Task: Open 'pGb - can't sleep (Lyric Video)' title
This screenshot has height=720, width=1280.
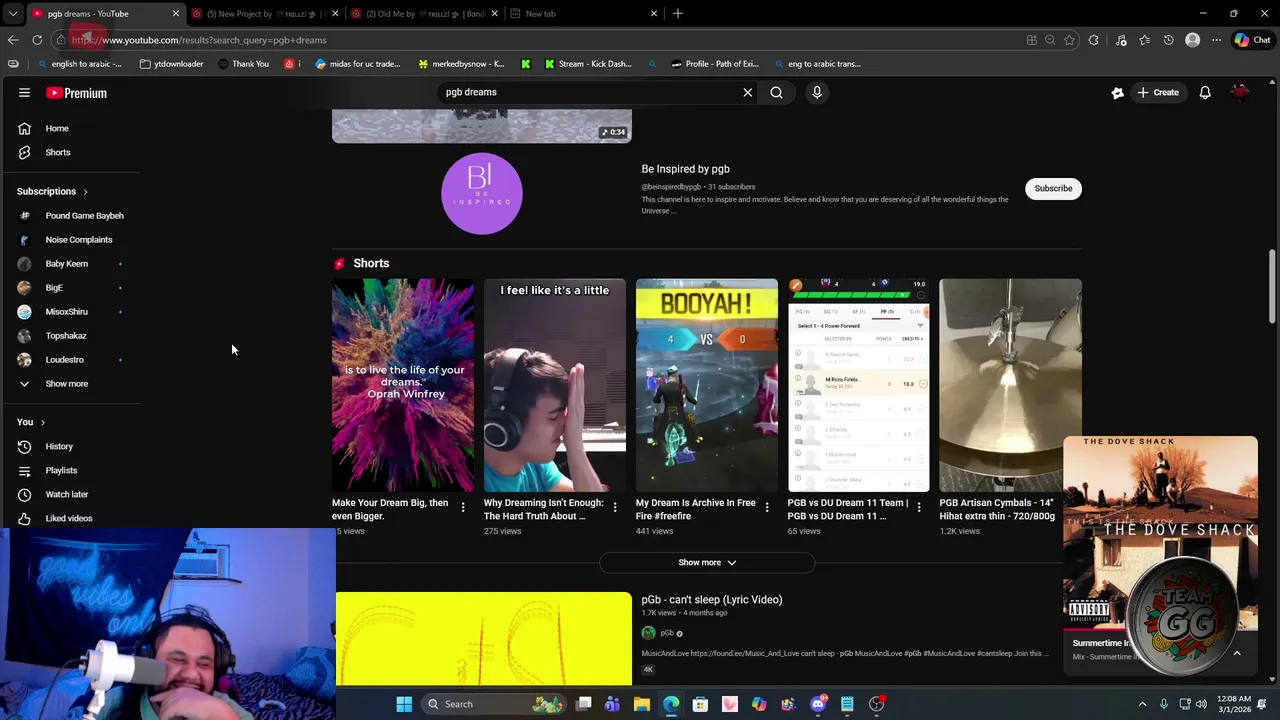Action: click(712, 599)
